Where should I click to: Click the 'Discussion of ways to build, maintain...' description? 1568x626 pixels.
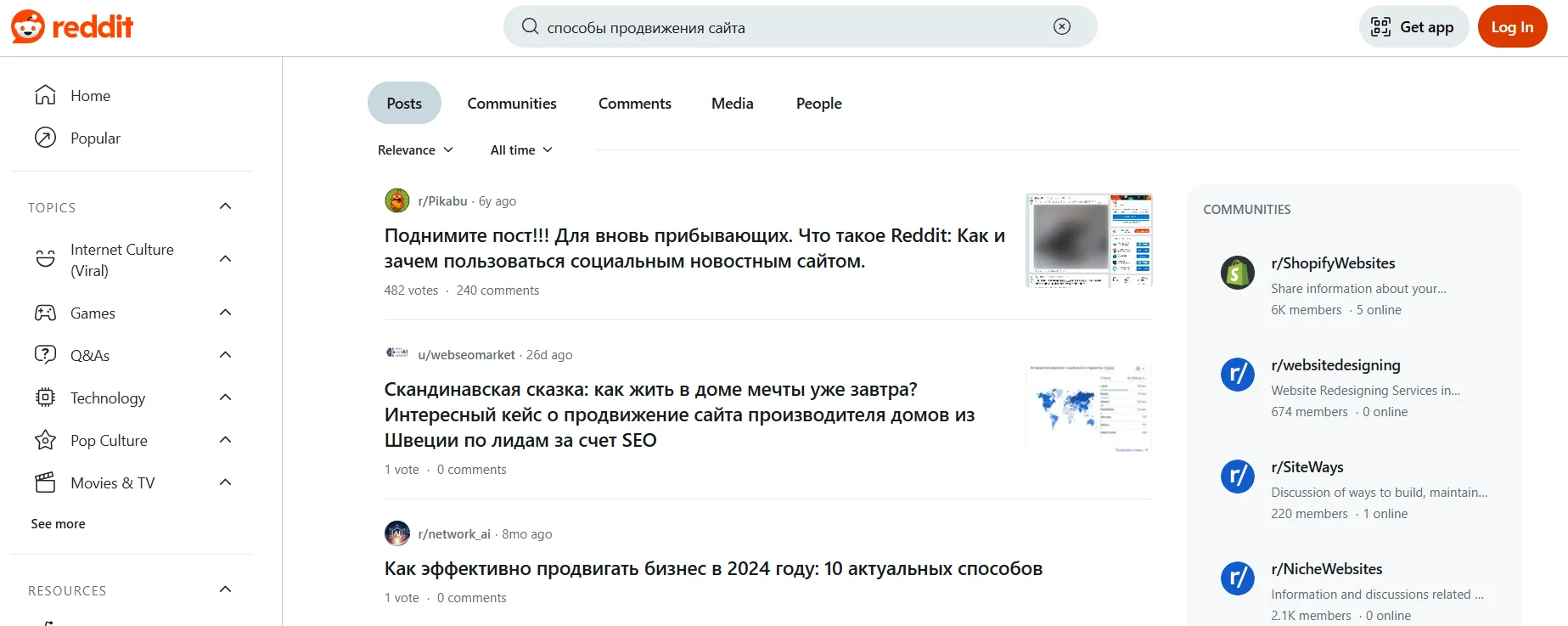tap(1379, 493)
